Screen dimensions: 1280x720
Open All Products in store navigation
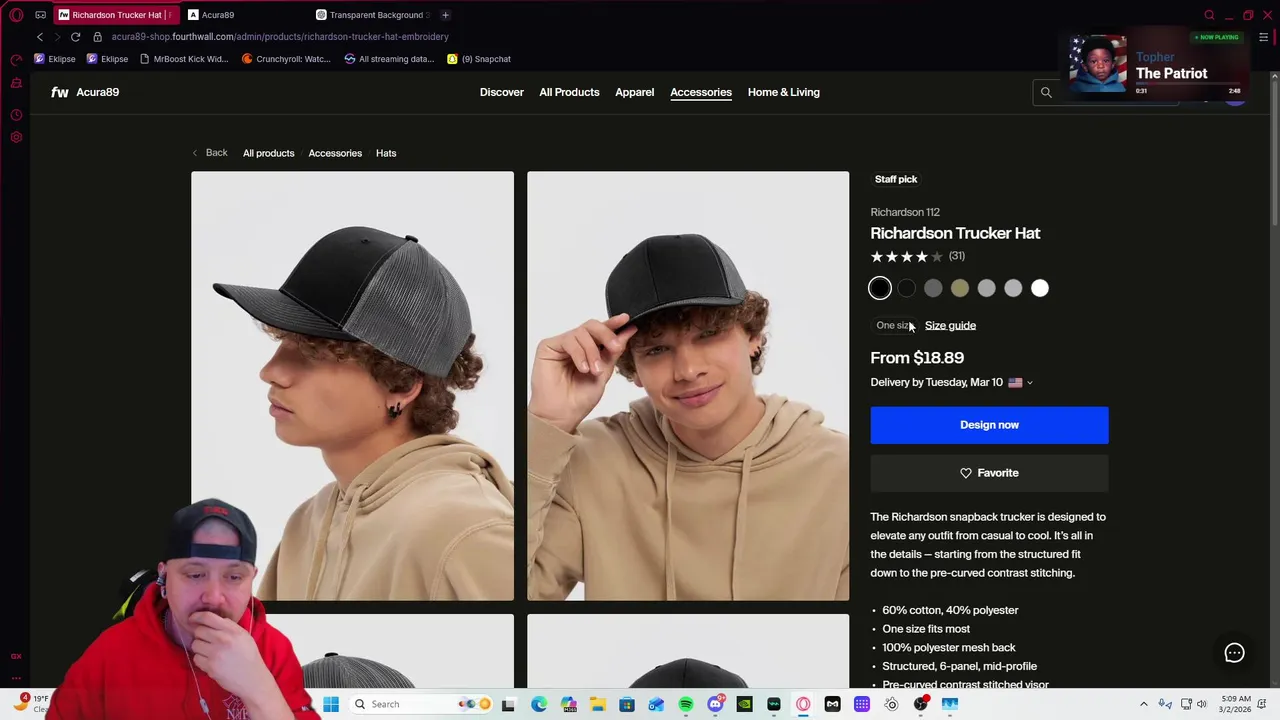pos(569,92)
